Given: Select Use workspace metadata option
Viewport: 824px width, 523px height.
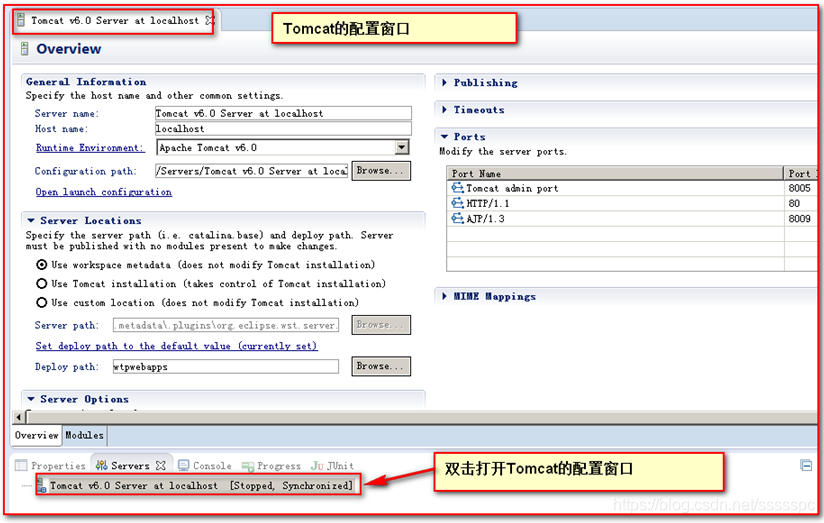Looking at the screenshot, I should pos(42,265).
